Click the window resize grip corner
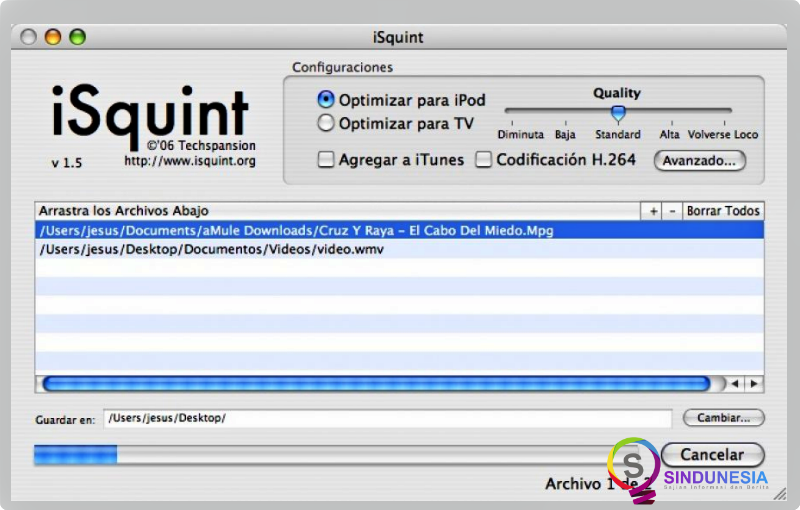The height and width of the screenshot is (510, 800). [x=780, y=494]
